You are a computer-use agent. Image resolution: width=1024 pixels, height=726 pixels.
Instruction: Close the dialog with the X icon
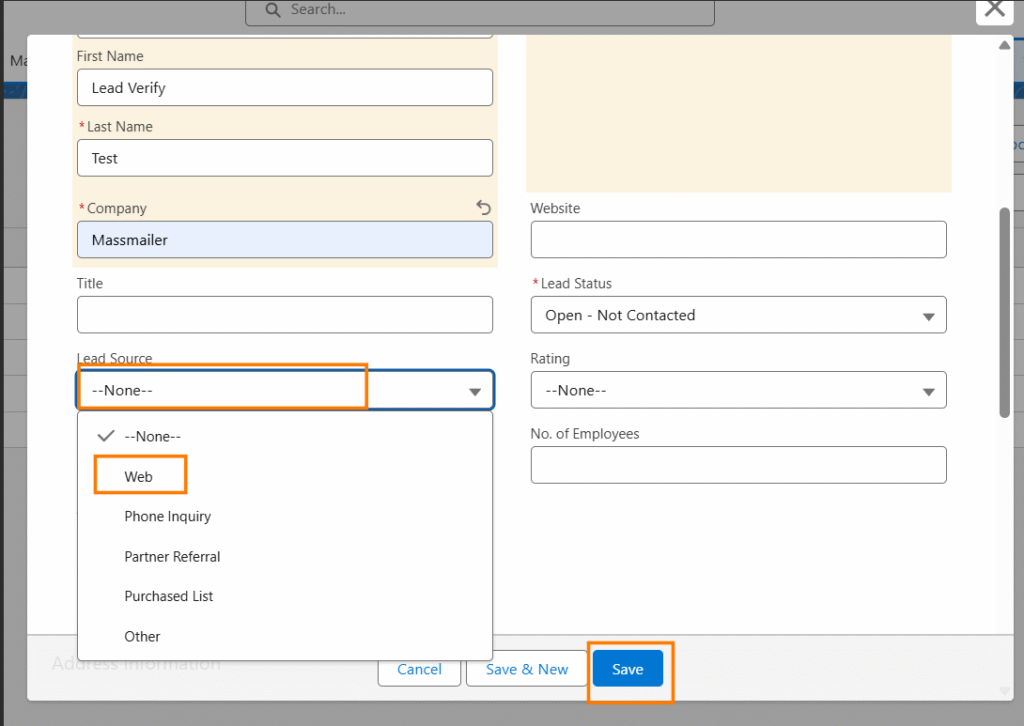[994, 9]
